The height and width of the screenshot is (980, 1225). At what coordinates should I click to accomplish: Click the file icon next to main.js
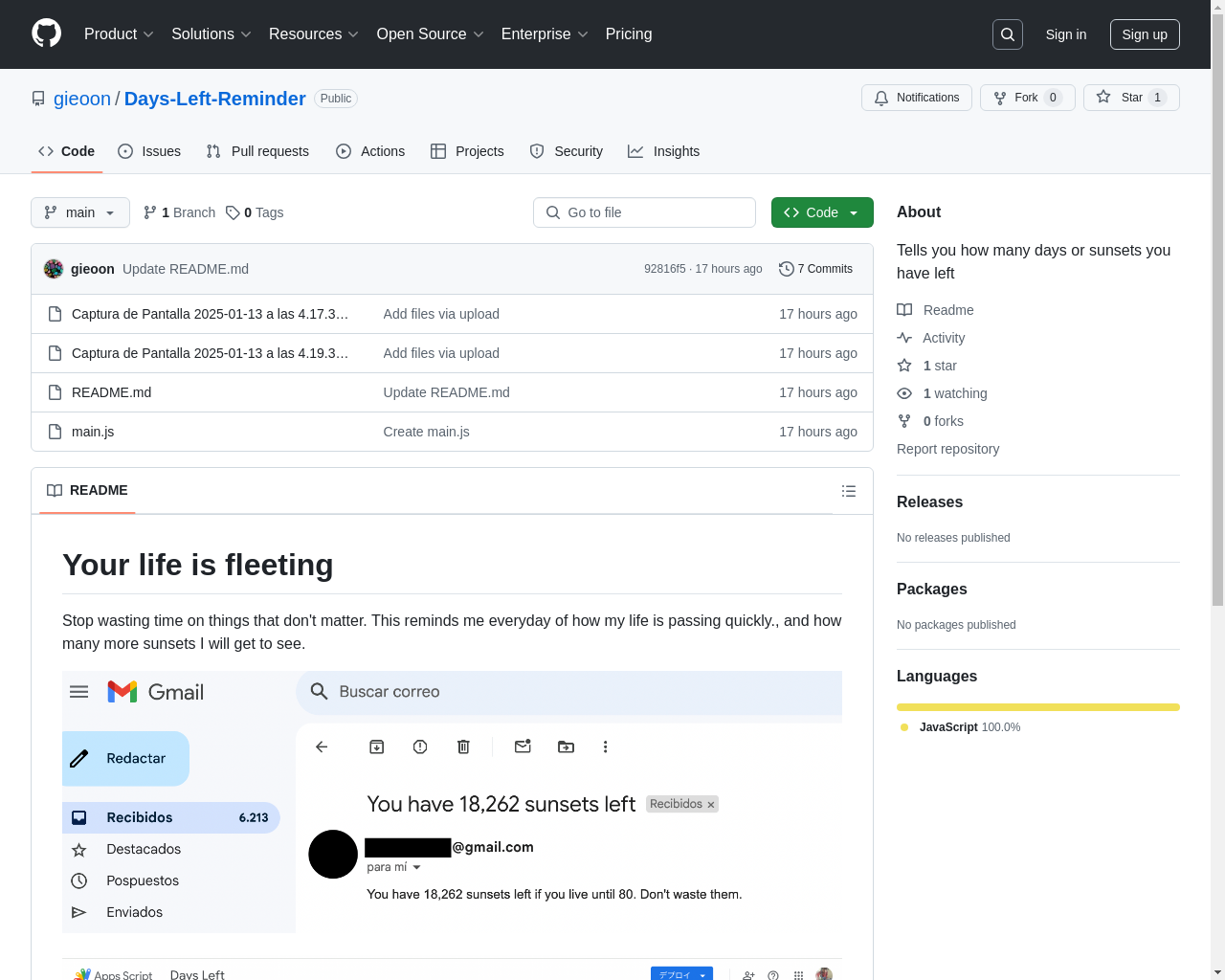click(56, 432)
